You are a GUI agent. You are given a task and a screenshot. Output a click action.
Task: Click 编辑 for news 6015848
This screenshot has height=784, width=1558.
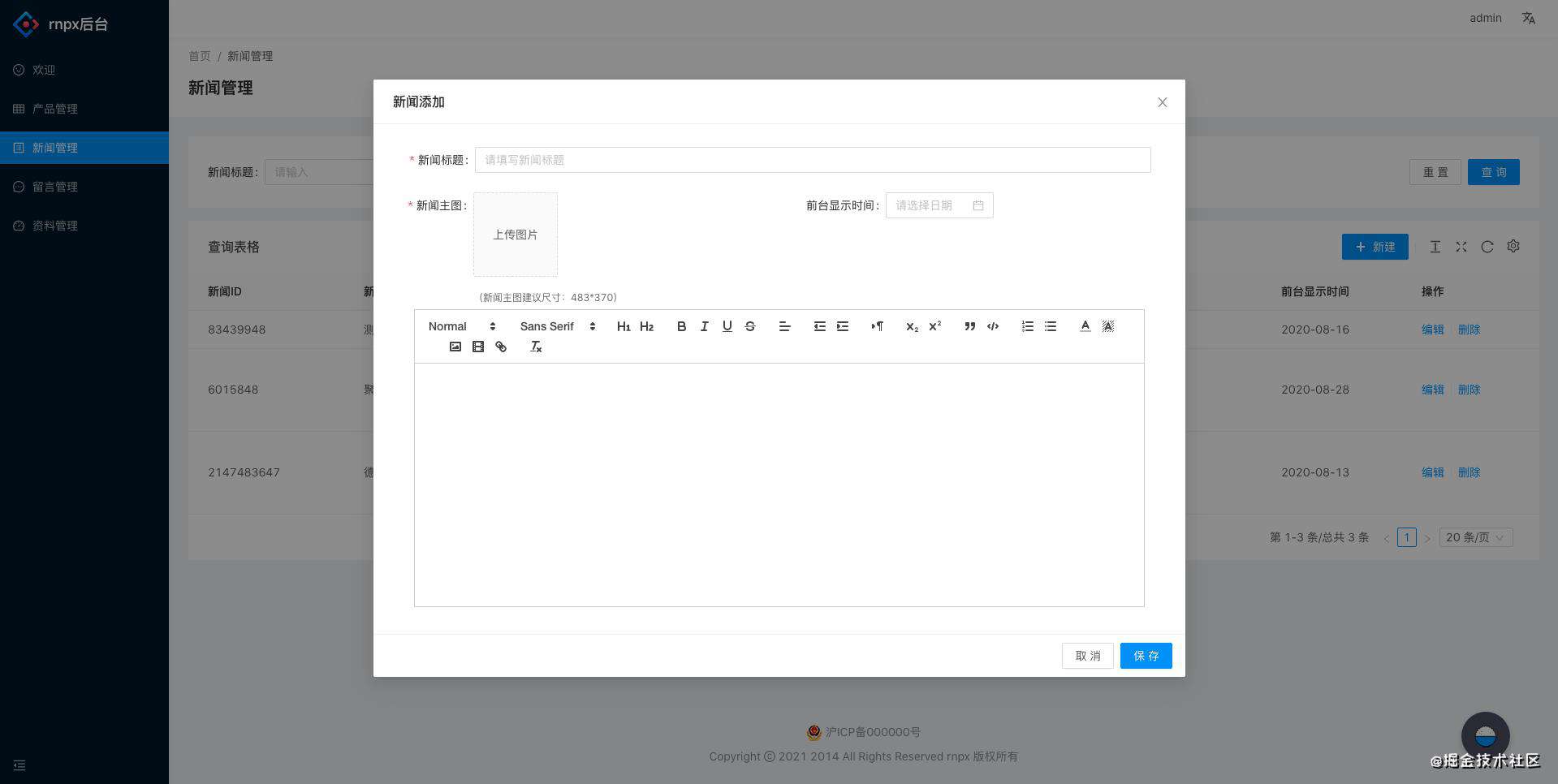pyautogui.click(x=1432, y=390)
